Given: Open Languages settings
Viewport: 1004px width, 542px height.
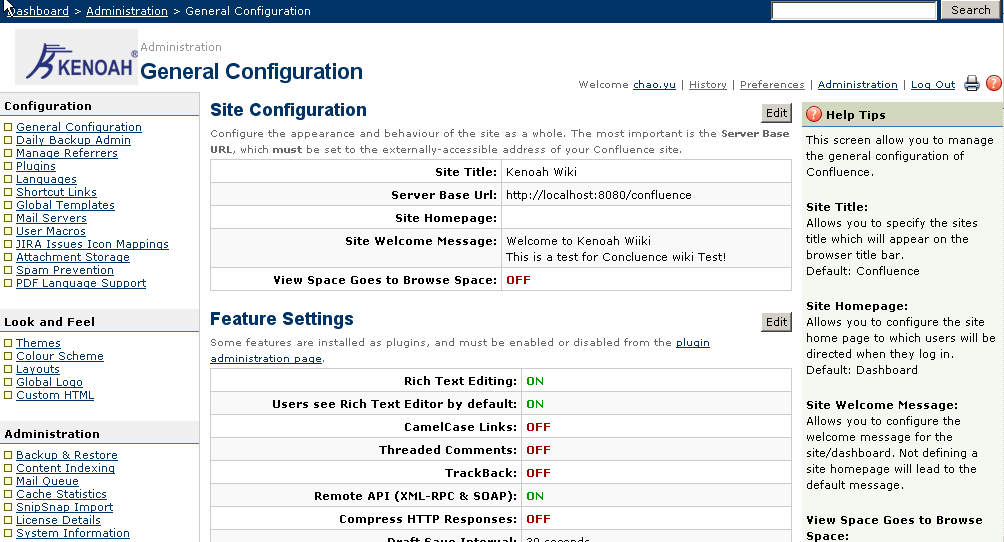Looking at the screenshot, I should 46,179.
